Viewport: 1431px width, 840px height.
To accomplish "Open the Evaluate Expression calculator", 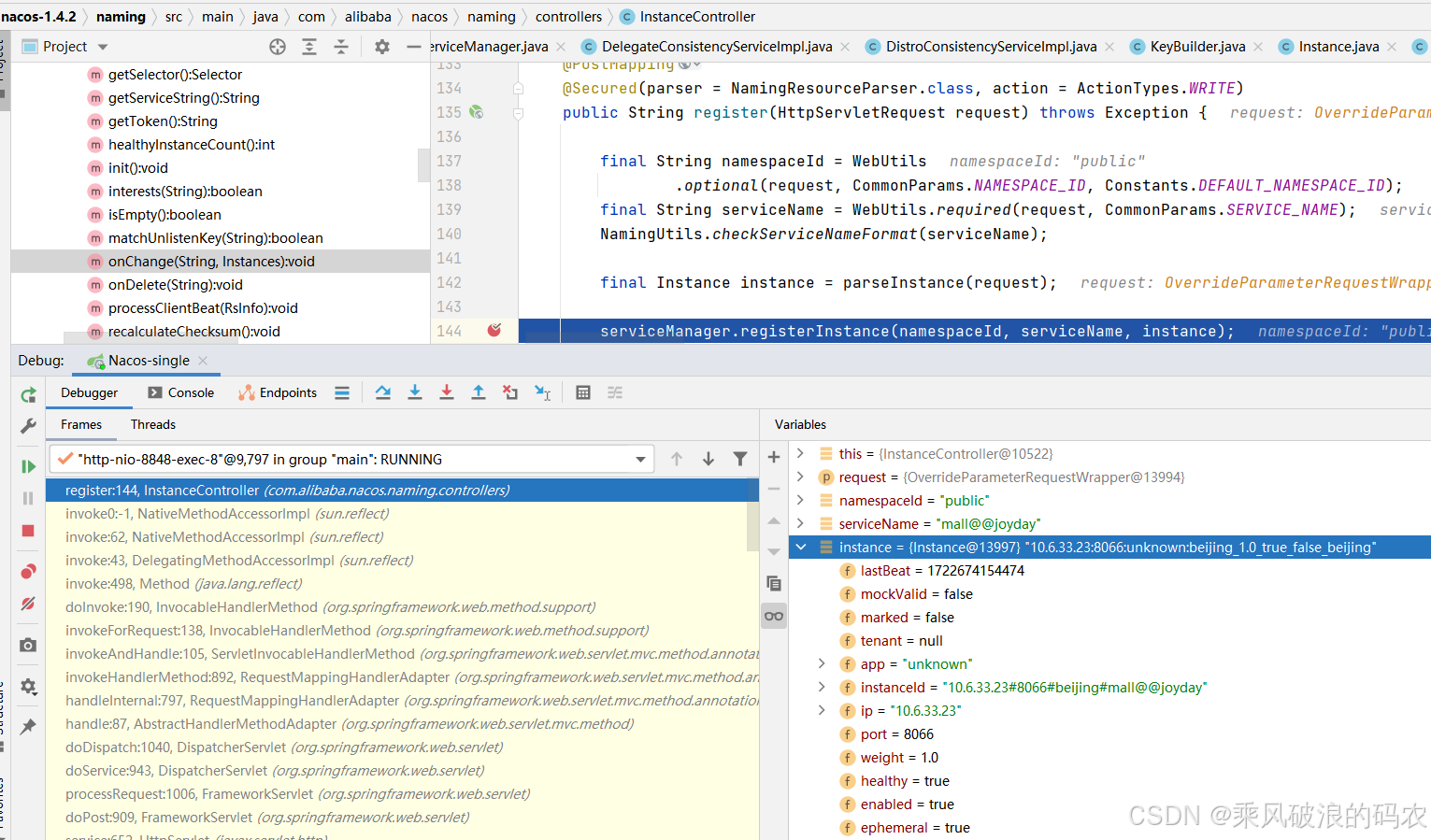I will (583, 393).
